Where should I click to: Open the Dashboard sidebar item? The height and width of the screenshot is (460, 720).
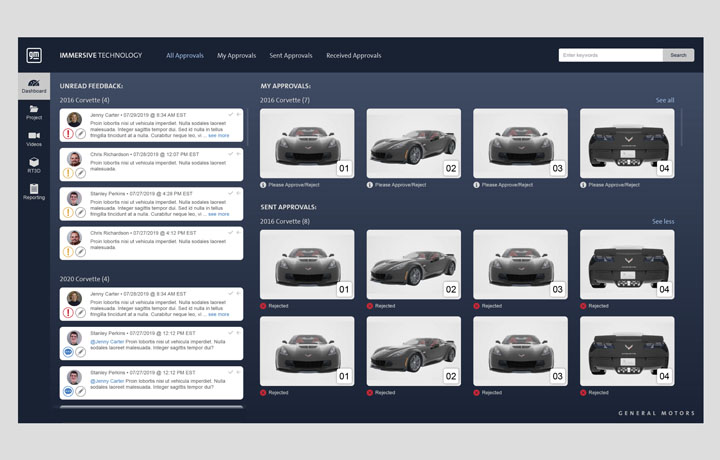[34, 86]
